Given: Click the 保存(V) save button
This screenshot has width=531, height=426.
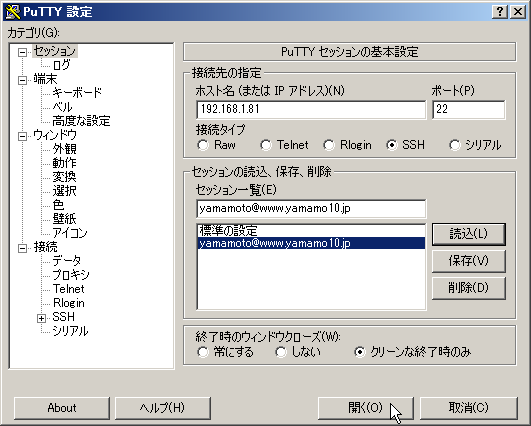Looking at the screenshot, I should tap(469, 261).
